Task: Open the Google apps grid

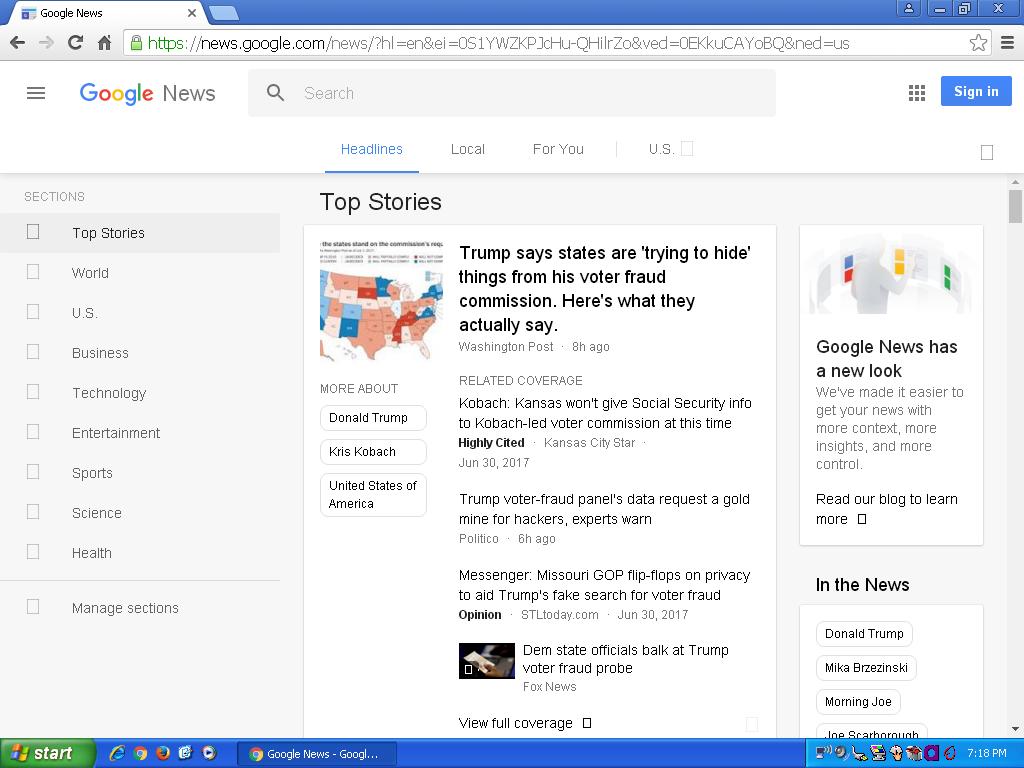Action: coord(916,92)
